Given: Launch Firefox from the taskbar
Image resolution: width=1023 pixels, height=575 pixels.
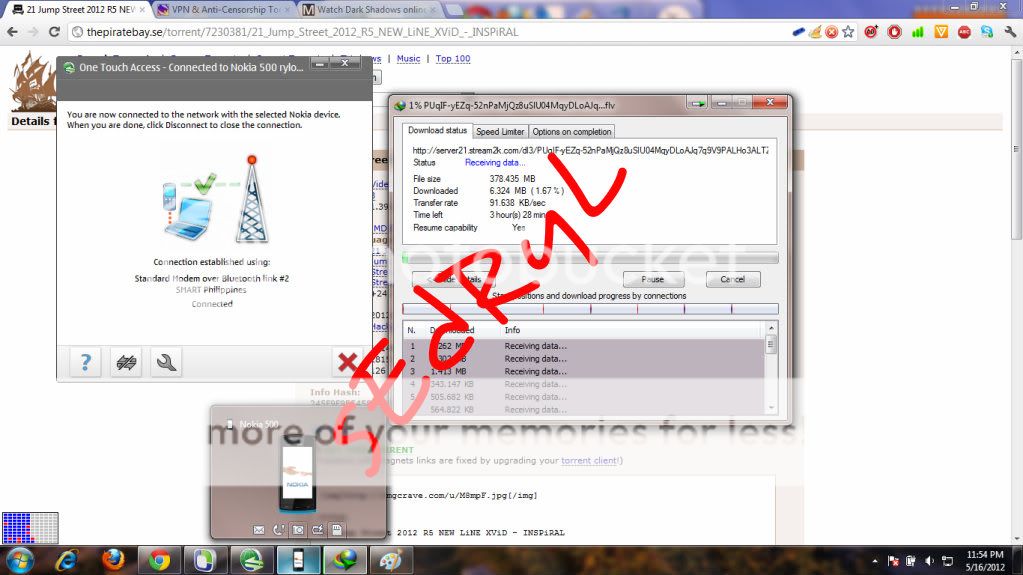Looking at the screenshot, I should pyautogui.click(x=112, y=560).
